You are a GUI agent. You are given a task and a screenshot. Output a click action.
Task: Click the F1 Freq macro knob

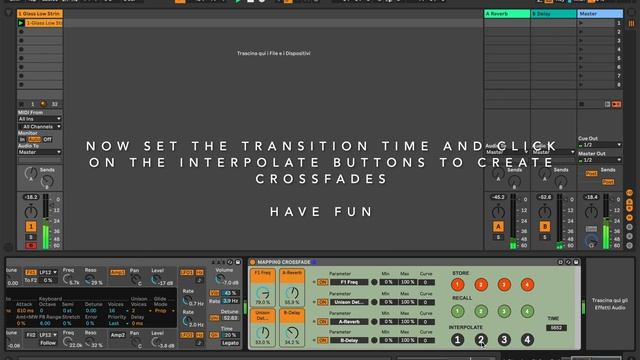262,293
